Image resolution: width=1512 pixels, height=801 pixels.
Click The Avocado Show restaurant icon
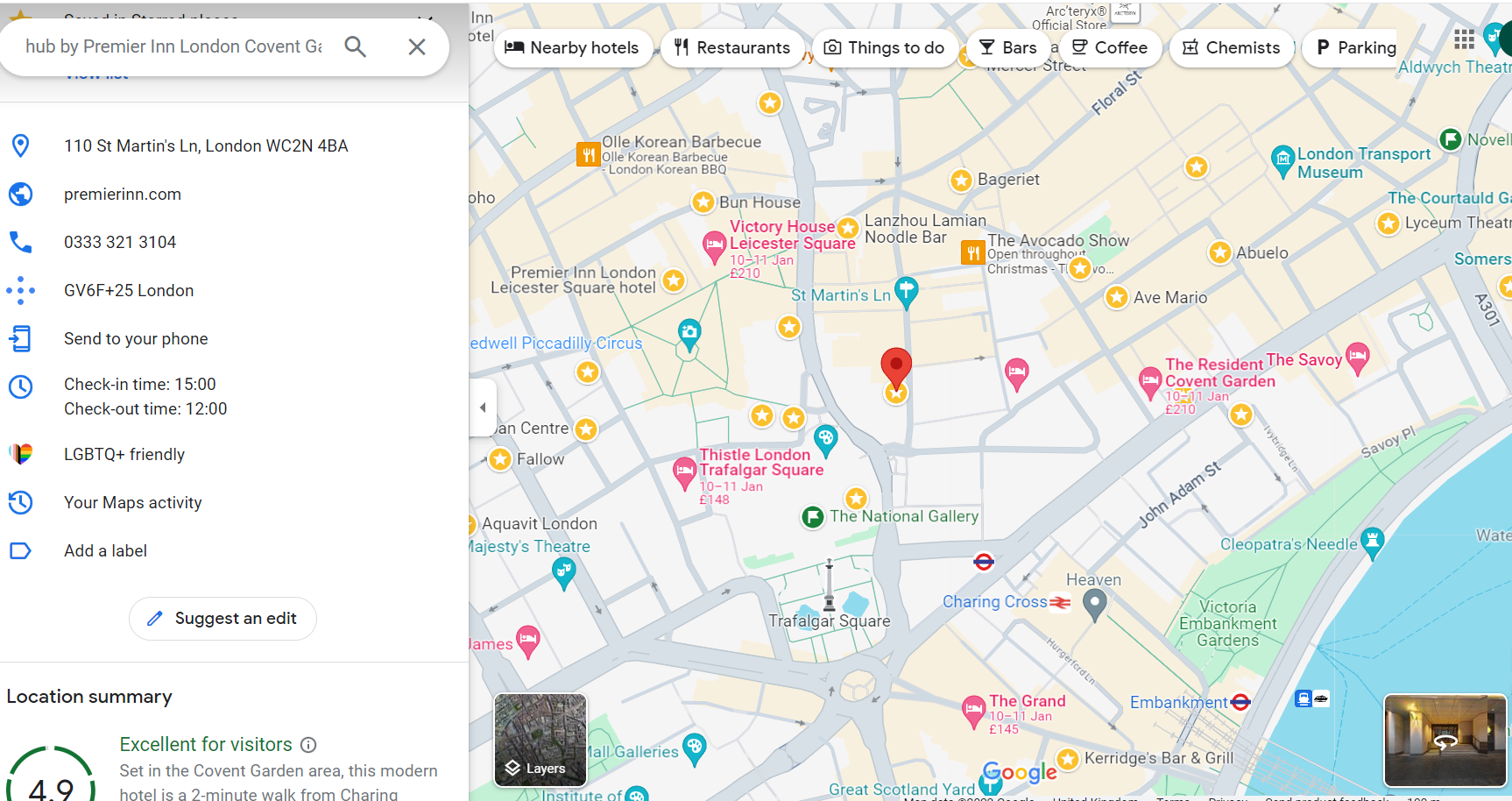click(972, 252)
